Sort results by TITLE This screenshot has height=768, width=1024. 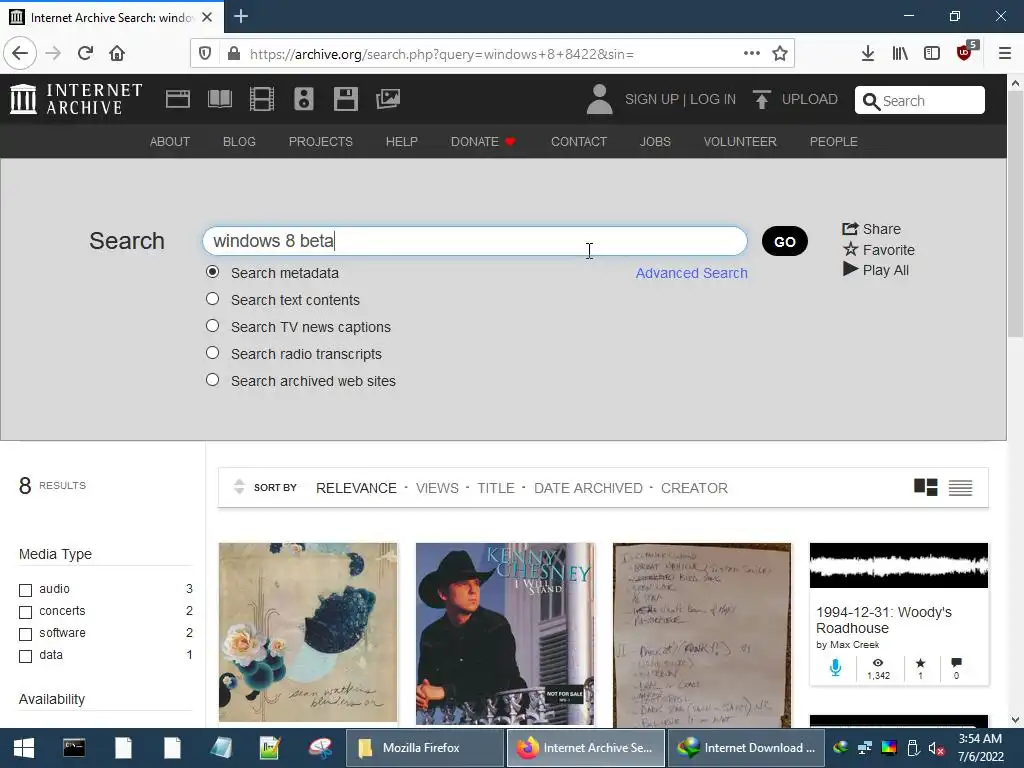[x=496, y=488]
